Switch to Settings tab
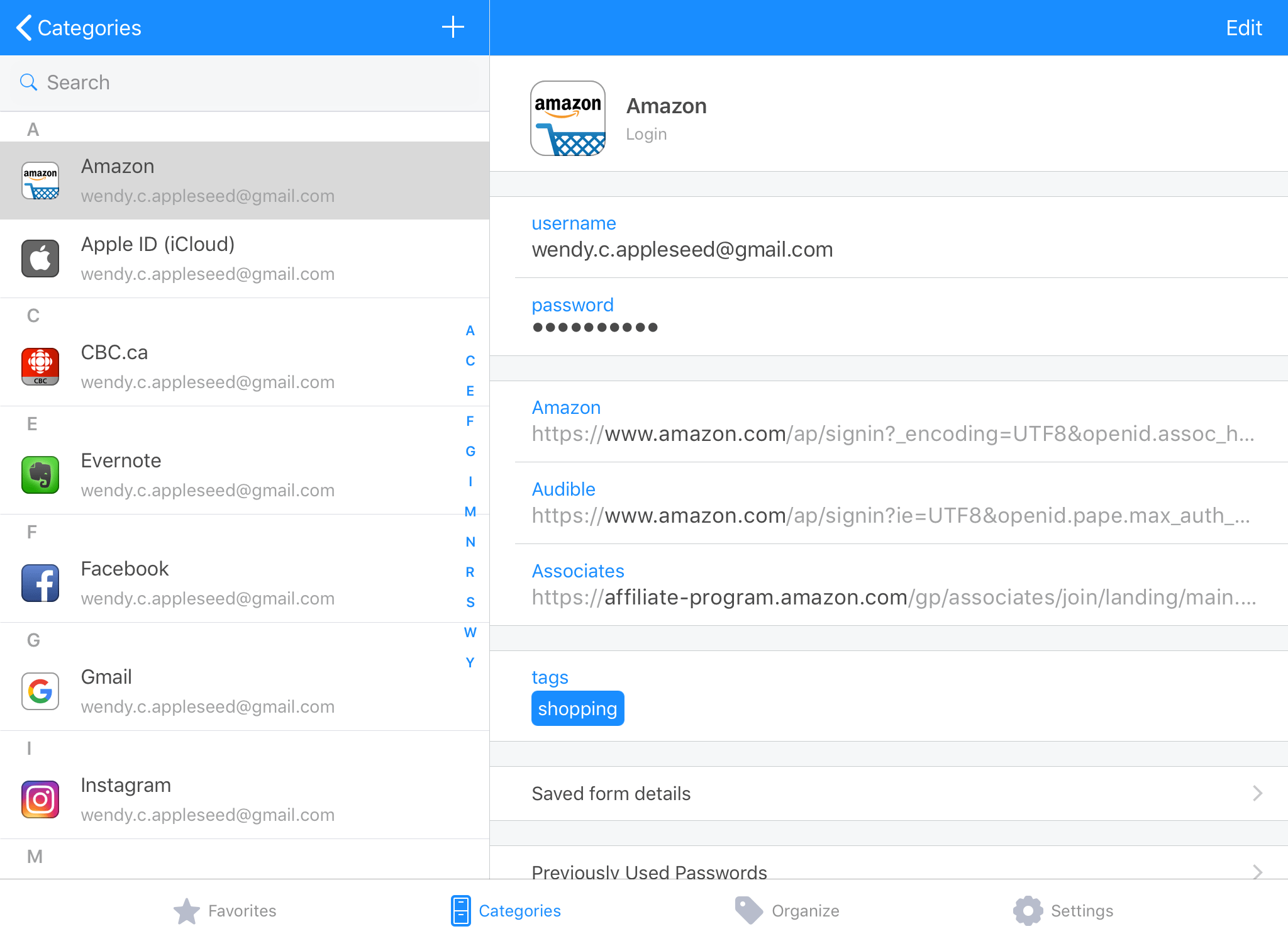The height and width of the screenshot is (941, 1288). (x=1063, y=911)
